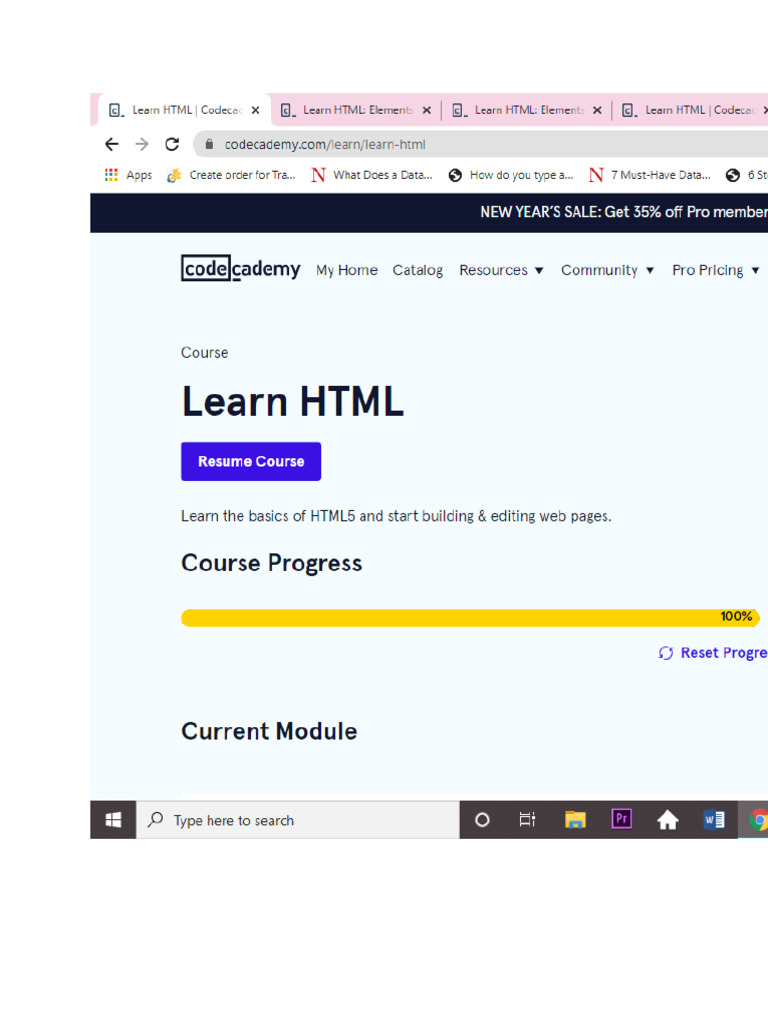Click the Resume Course button
This screenshot has width=768, height=1024.
[x=251, y=462]
